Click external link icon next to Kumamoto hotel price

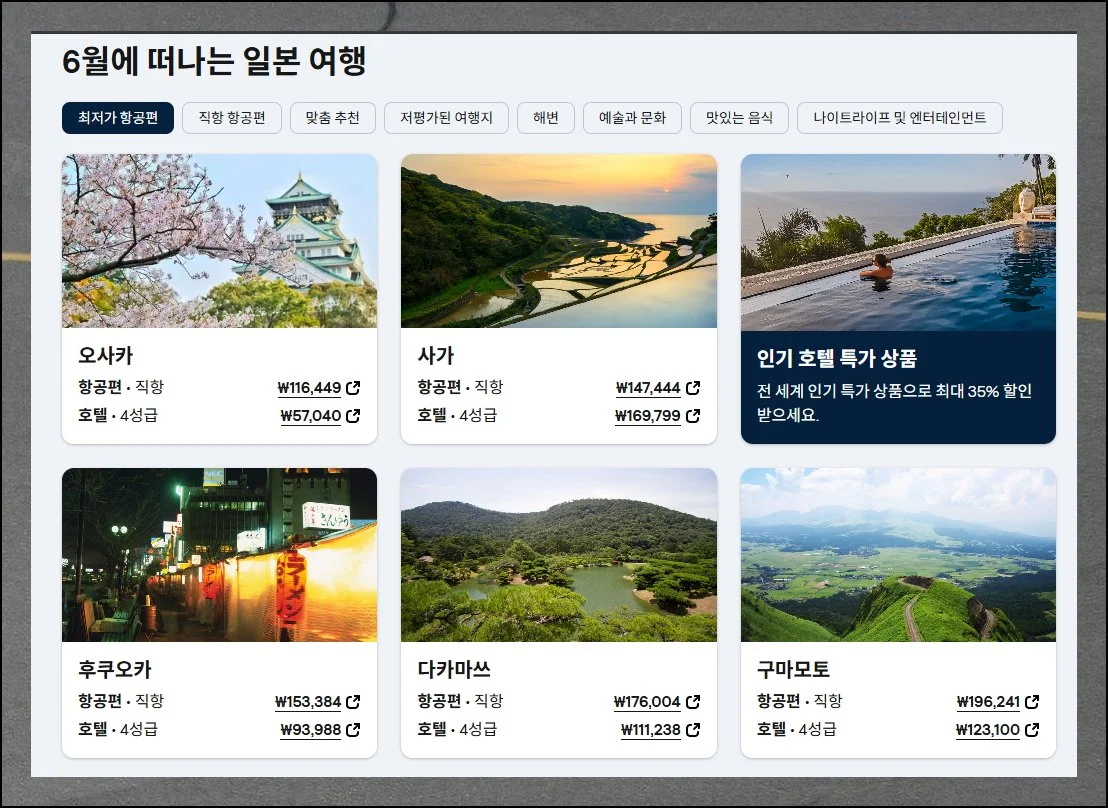click(1033, 729)
